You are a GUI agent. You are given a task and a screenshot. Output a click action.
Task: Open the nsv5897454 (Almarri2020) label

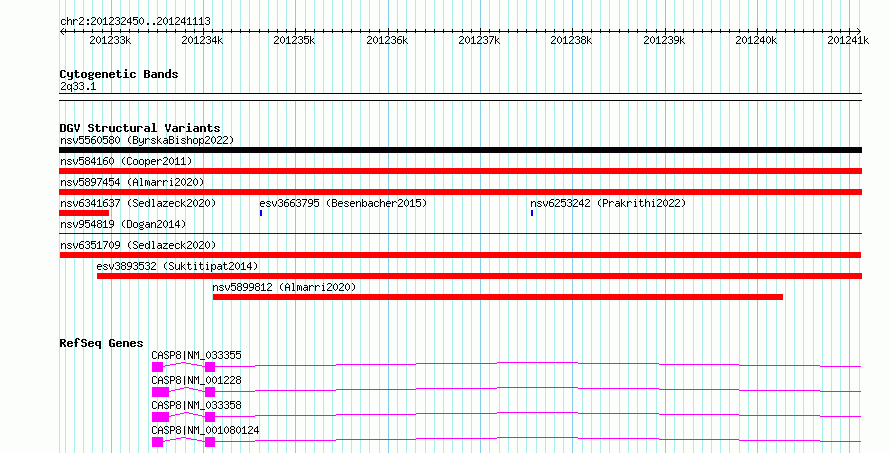click(132, 182)
